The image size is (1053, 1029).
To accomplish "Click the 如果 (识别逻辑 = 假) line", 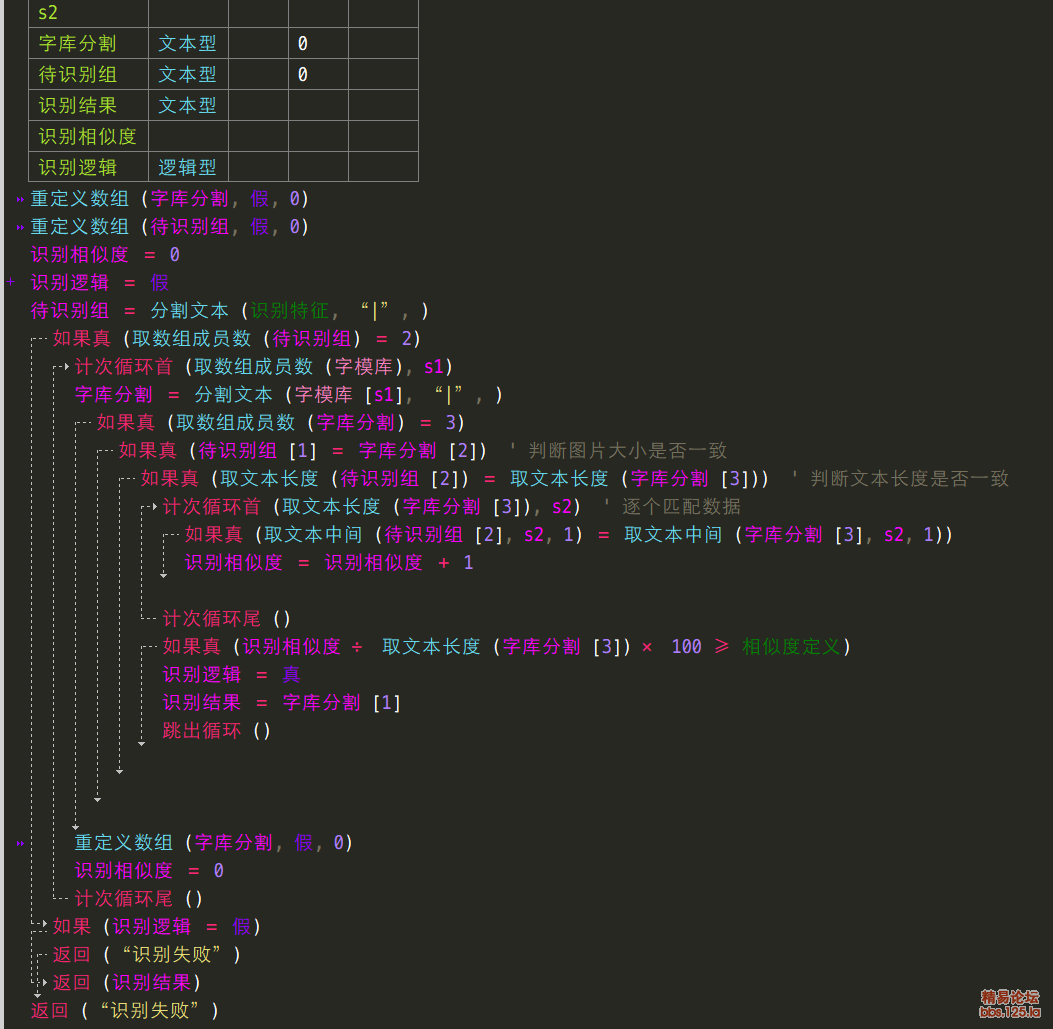I will [156, 927].
